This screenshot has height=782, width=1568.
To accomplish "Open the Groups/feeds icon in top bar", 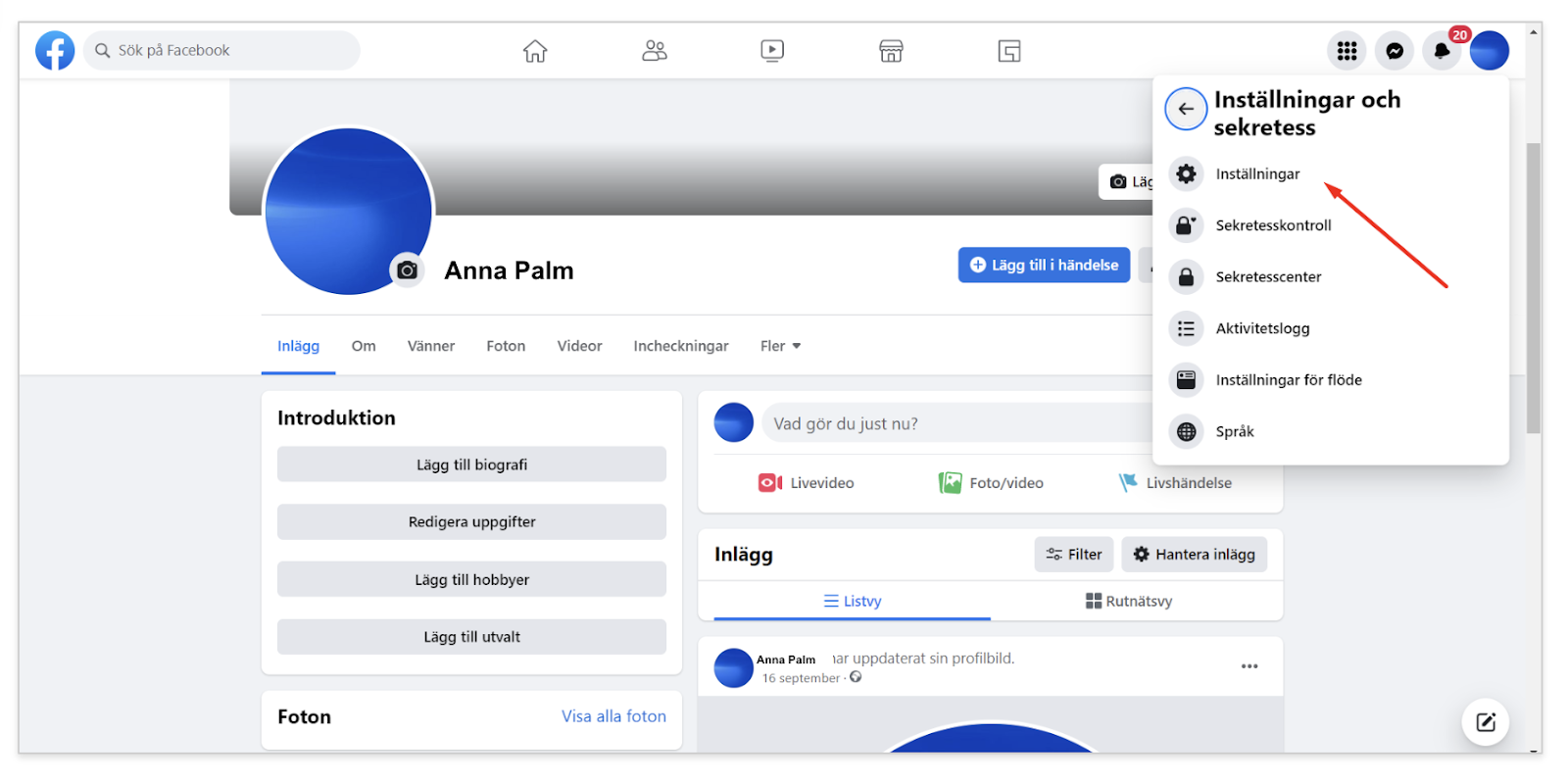I will pos(1009,51).
